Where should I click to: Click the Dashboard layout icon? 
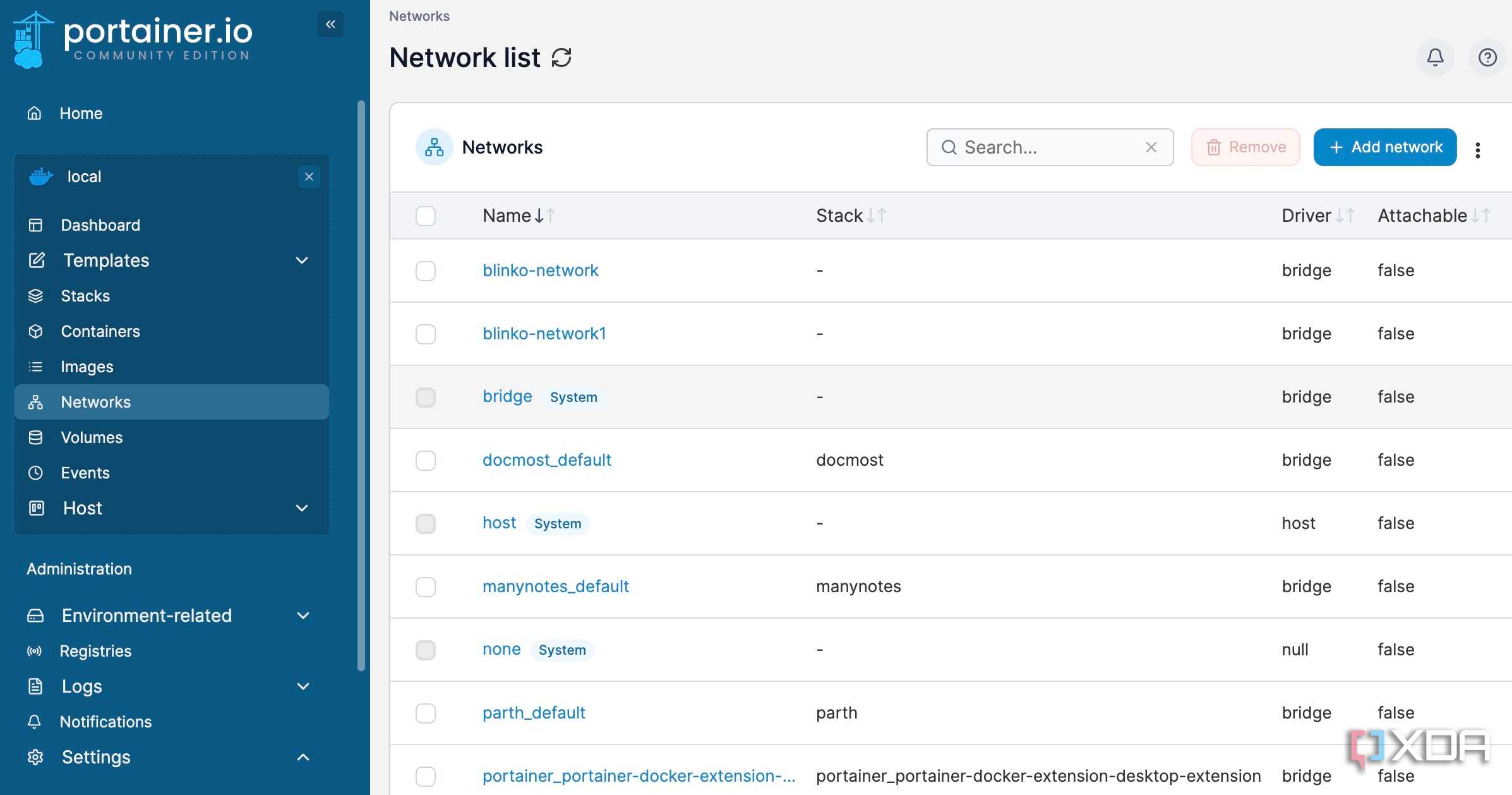tap(36, 225)
